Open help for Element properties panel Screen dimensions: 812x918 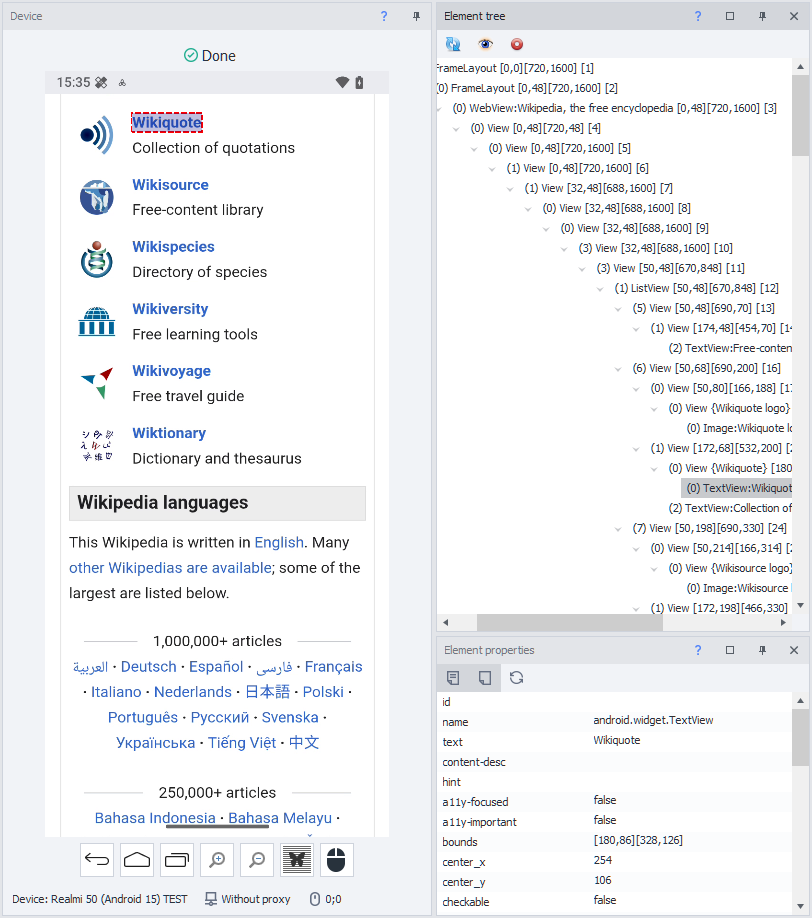tap(698, 650)
